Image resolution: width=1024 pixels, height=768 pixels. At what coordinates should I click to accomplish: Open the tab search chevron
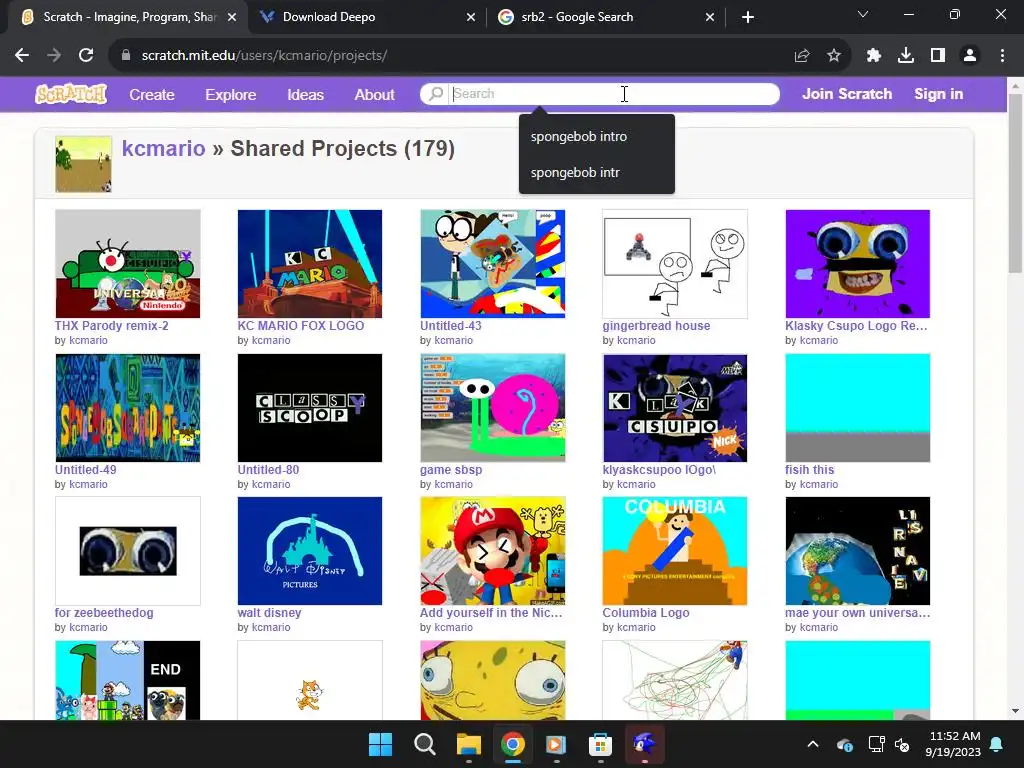pyautogui.click(x=863, y=14)
